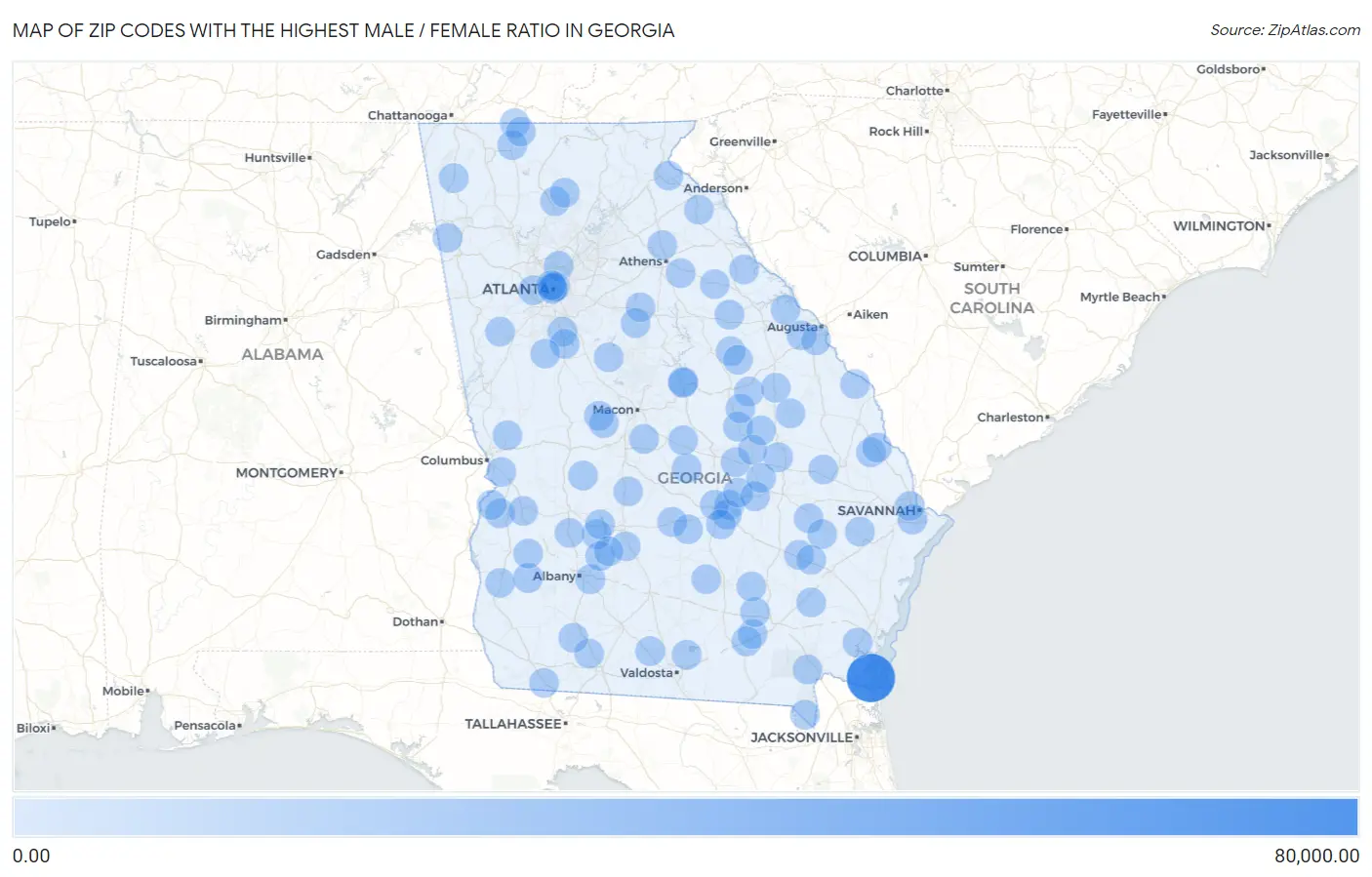
Task: Click the Tallahassee label
Action: [x=513, y=724]
